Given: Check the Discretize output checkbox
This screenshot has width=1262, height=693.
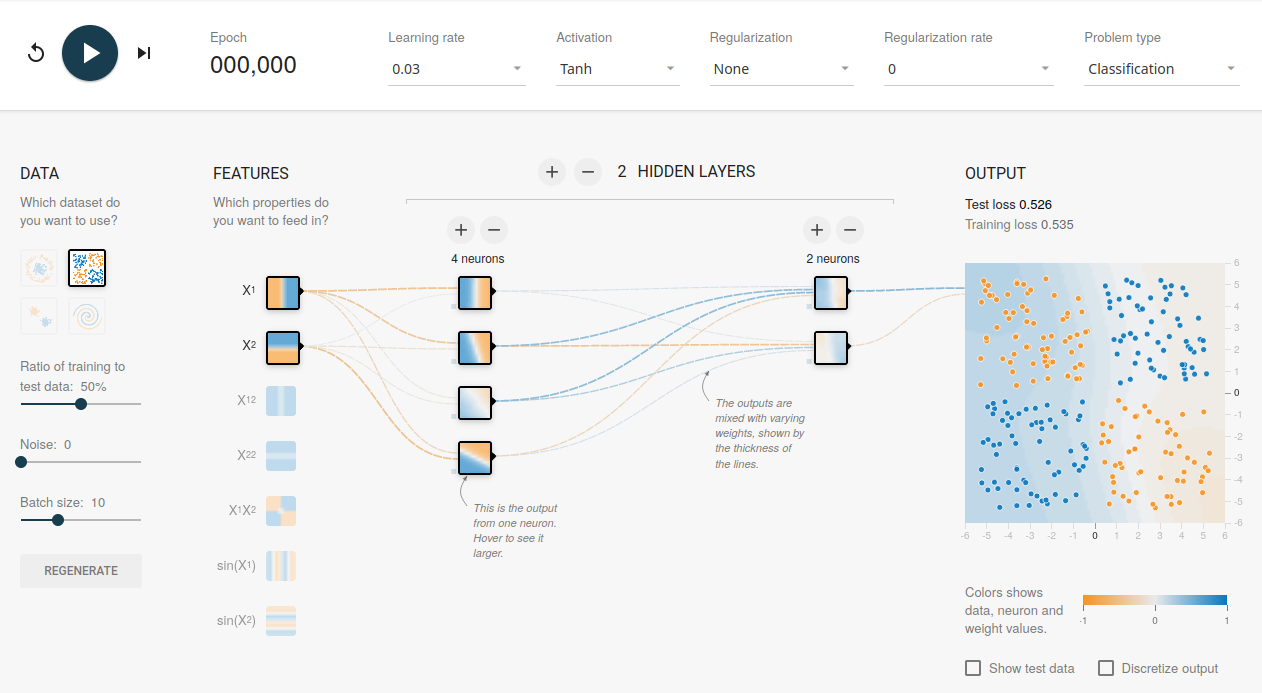Looking at the screenshot, I should [1106, 668].
